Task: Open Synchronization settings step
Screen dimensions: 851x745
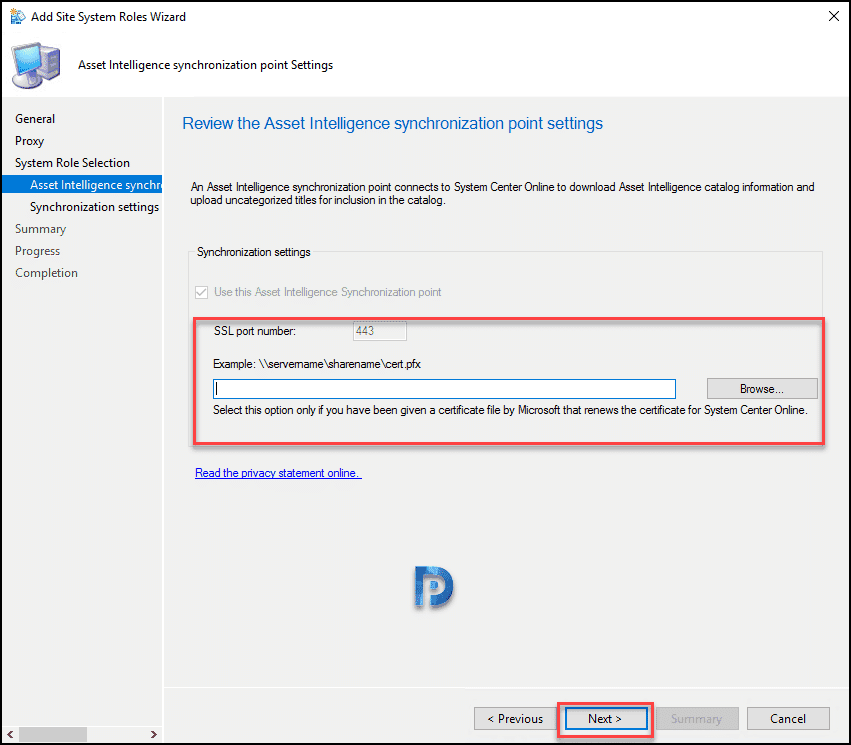Action: tap(94, 207)
